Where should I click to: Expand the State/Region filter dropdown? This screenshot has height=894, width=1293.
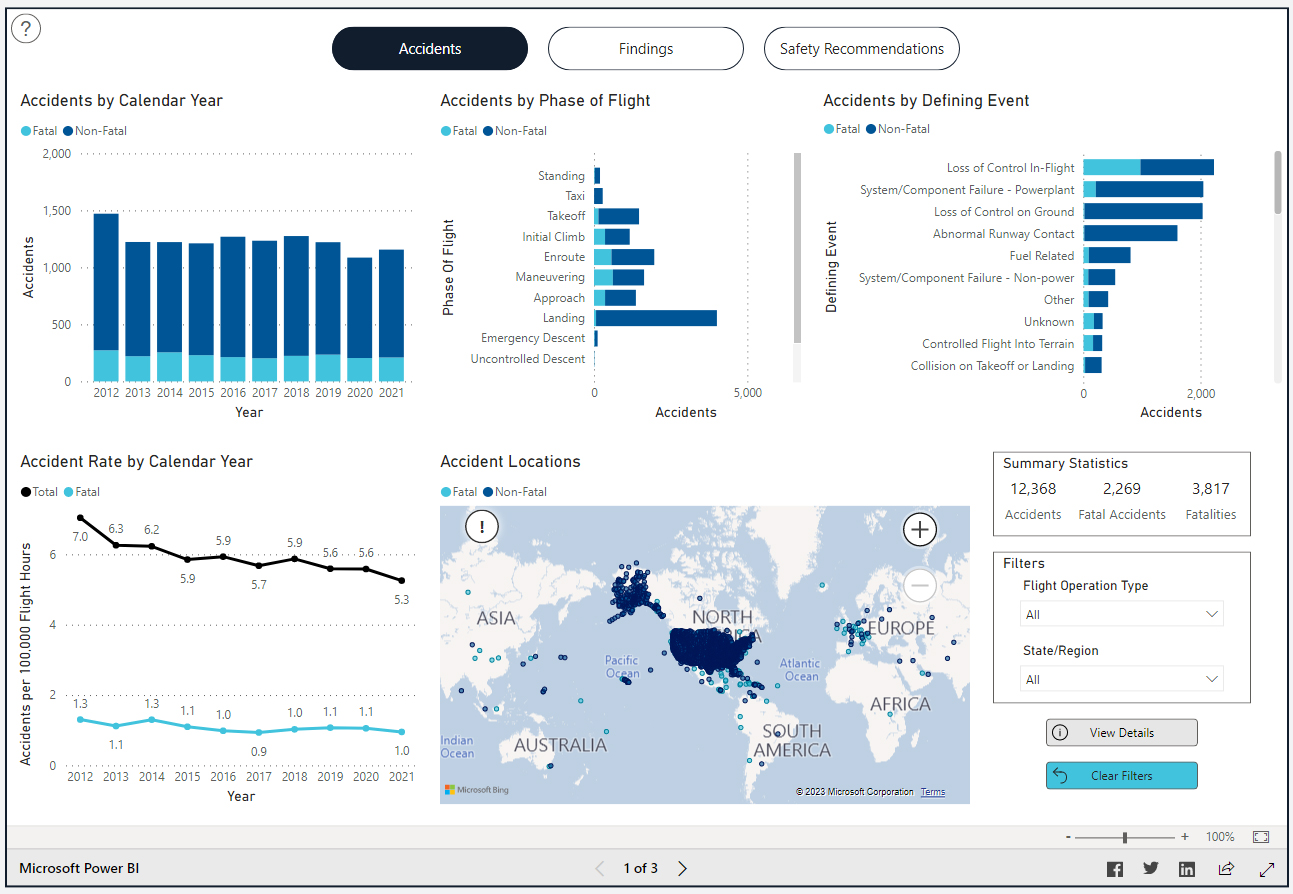coord(1122,679)
